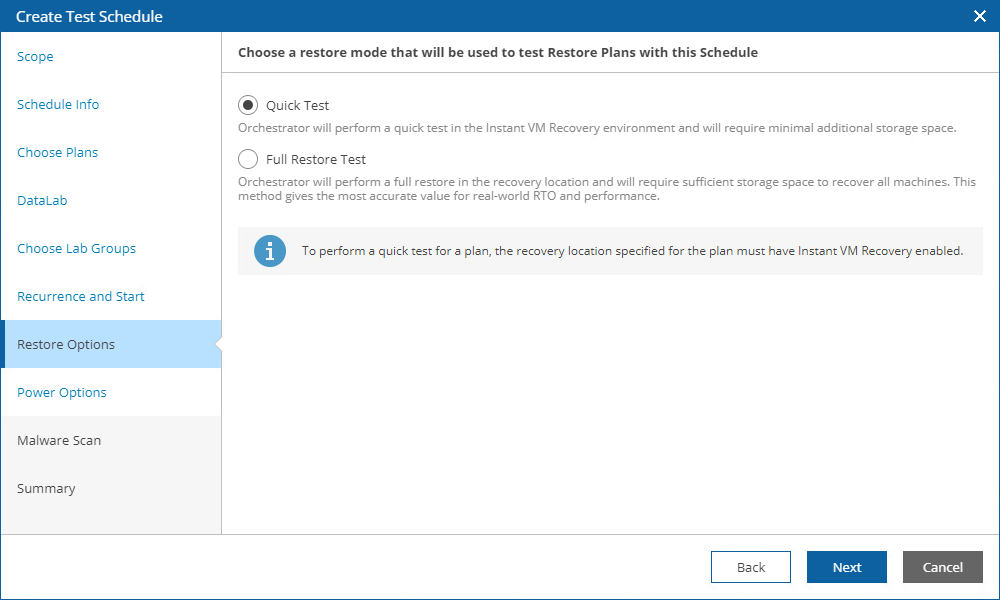Open Recurrence and Start settings
Image resolution: width=1000 pixels, height=600 pixels.
[x=80, y=296]
